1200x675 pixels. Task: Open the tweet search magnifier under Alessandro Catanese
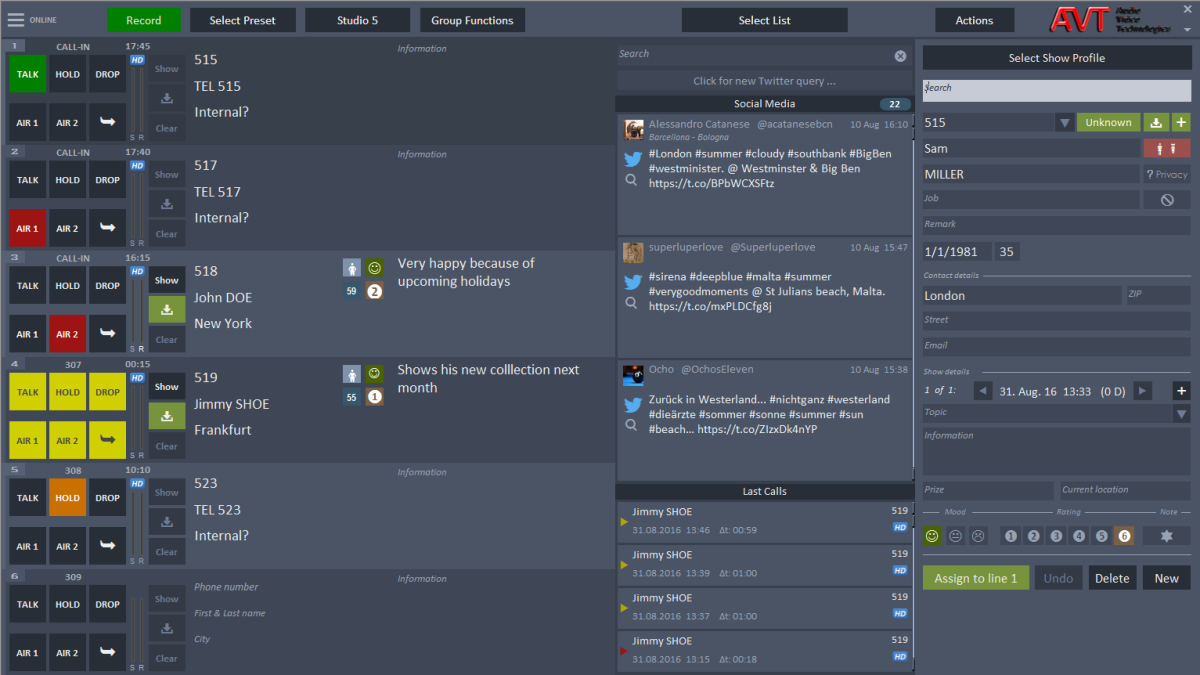[633, 181]
